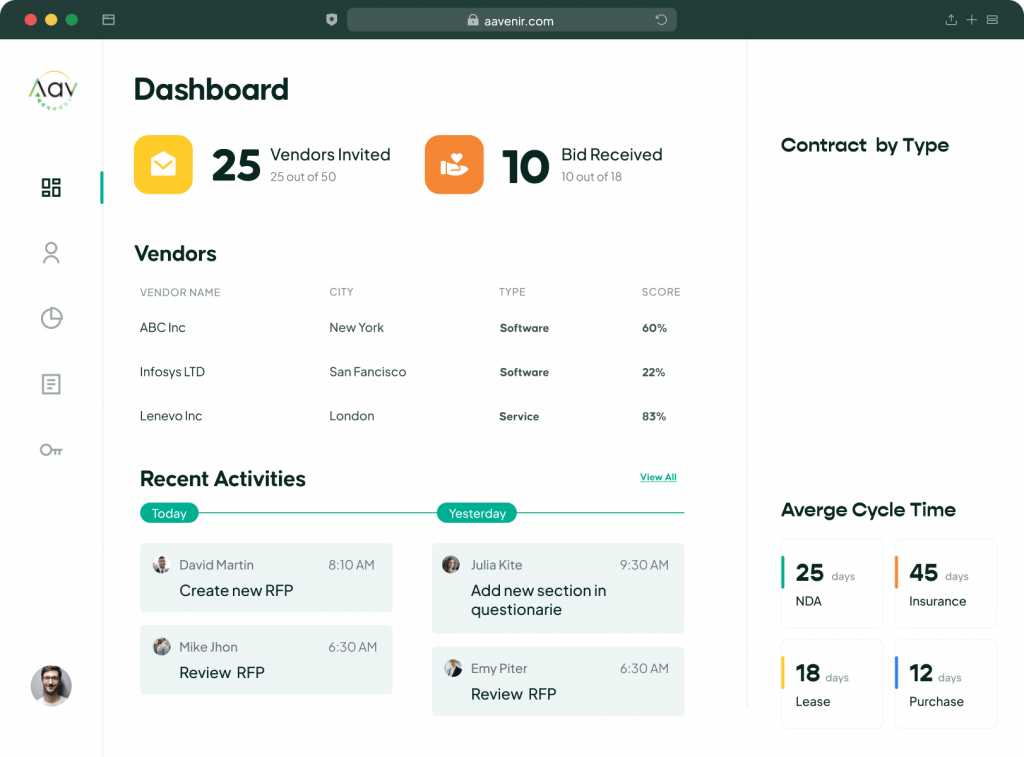Screen dimensions: 1024x757
Task: Click the 83% score value
Action: (x=654, y=417)
